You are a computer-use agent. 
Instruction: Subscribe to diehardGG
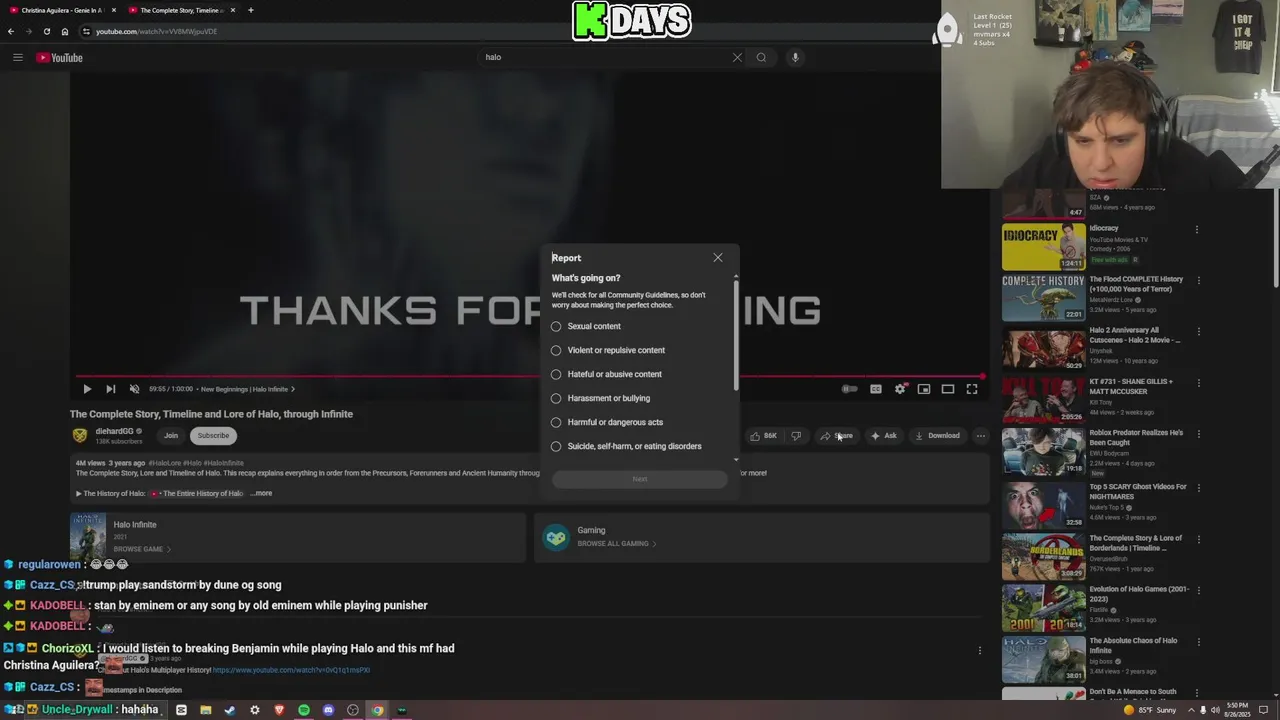click(x=213, y=435)
